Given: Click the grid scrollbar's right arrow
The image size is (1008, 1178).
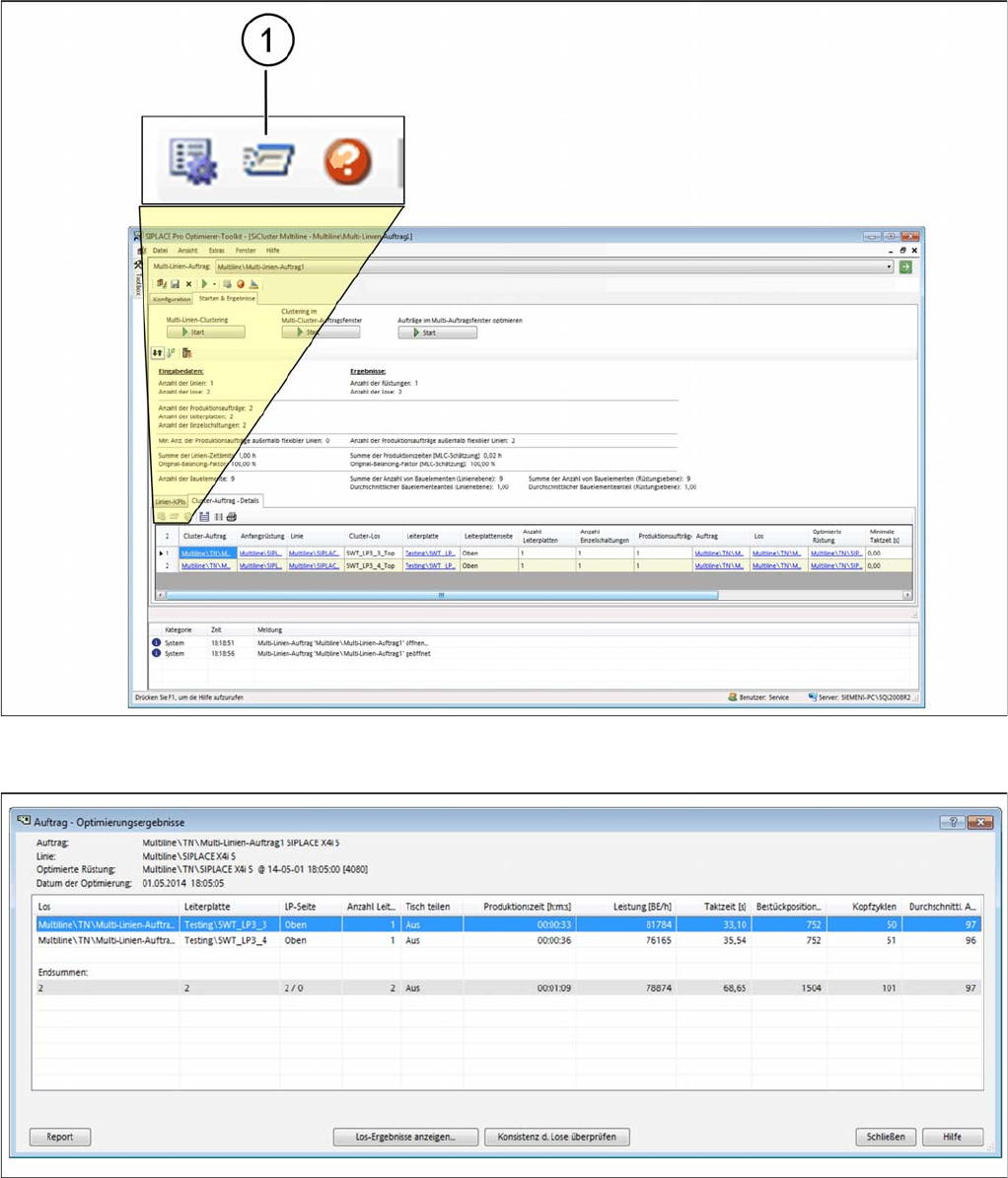Looking at the screenshot, I should coord(907,594).
